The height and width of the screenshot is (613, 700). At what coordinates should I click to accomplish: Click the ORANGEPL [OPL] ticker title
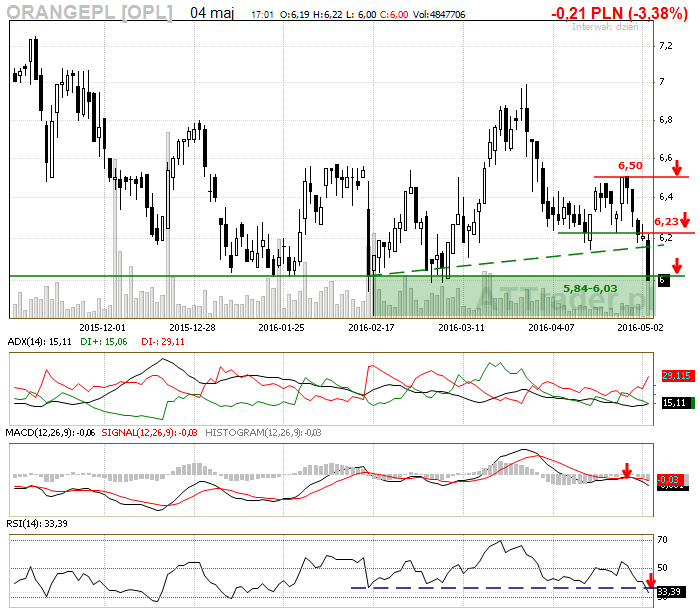pyautogui.click(x=89, y=13)
